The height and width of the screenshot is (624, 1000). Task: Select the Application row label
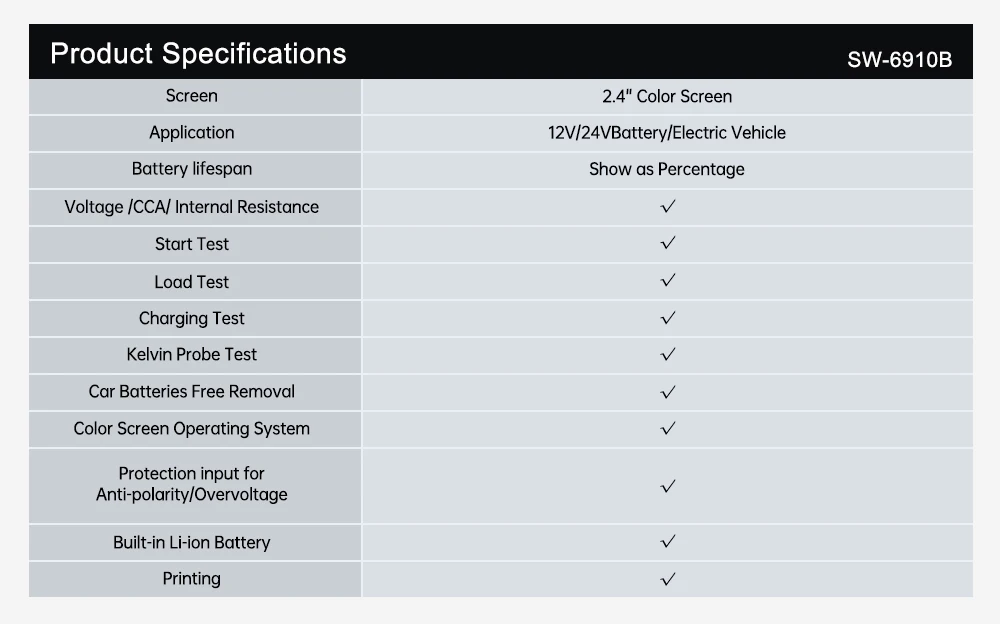191,133
